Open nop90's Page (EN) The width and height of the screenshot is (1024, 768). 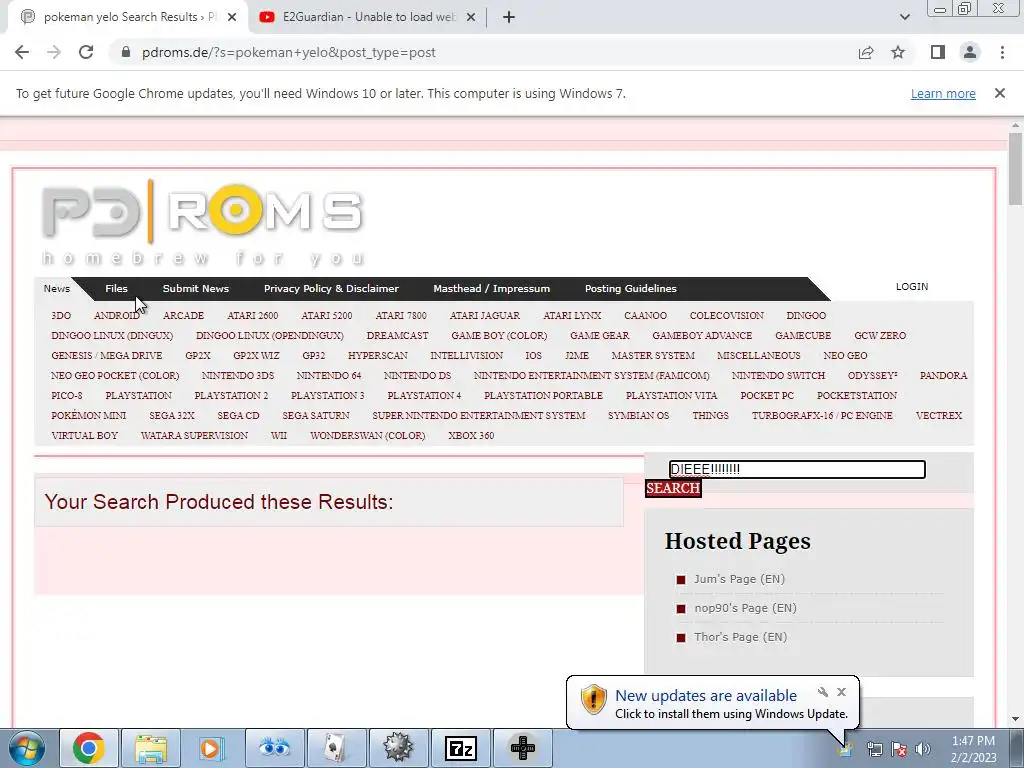tap(745, 608)
